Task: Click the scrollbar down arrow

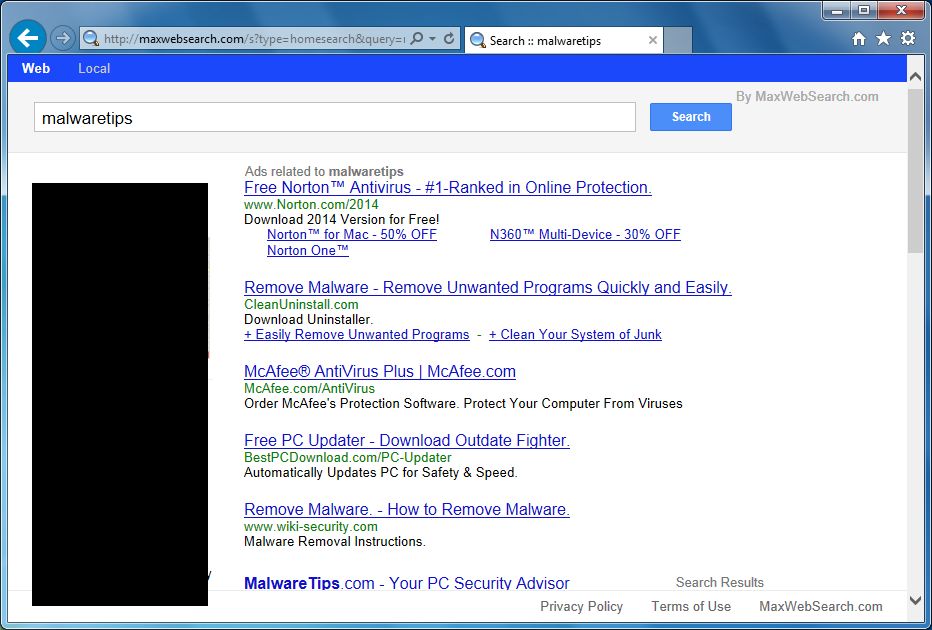Action: pos(916,600)
